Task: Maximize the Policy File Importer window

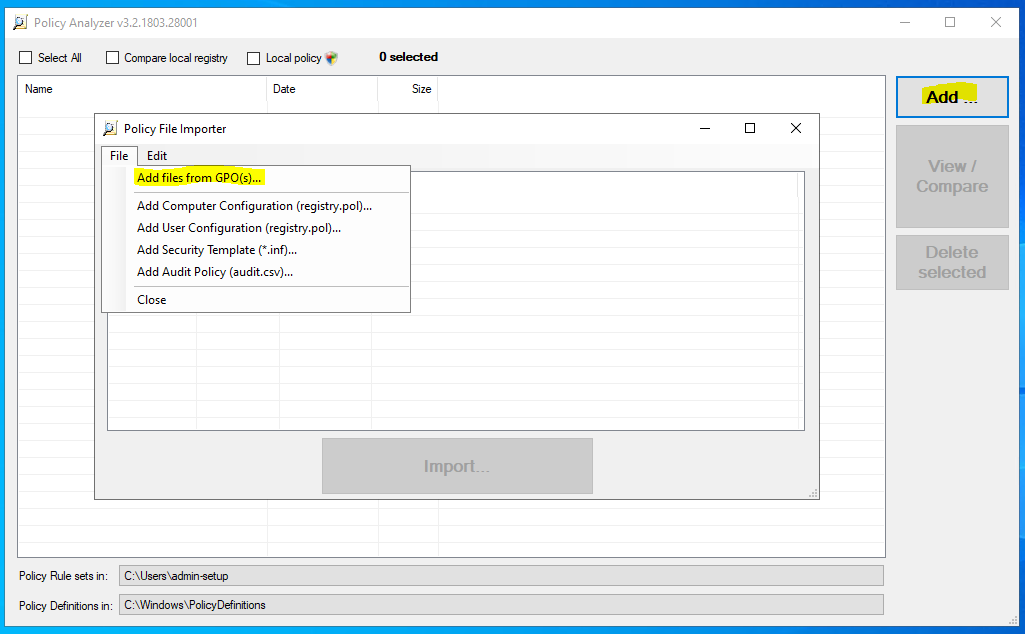Action: tap(750, 128)
